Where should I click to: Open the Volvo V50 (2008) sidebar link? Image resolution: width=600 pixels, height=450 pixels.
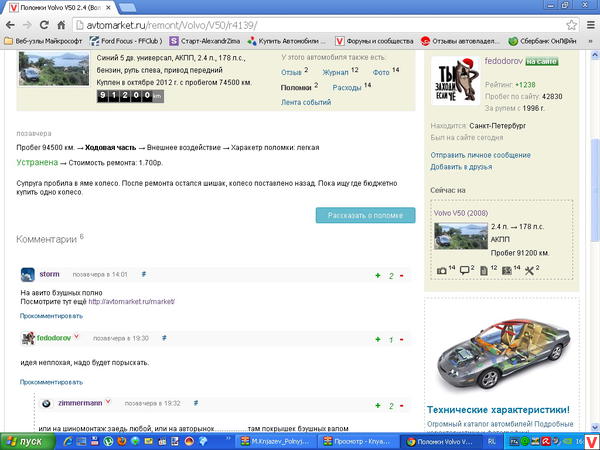(460, 213)
